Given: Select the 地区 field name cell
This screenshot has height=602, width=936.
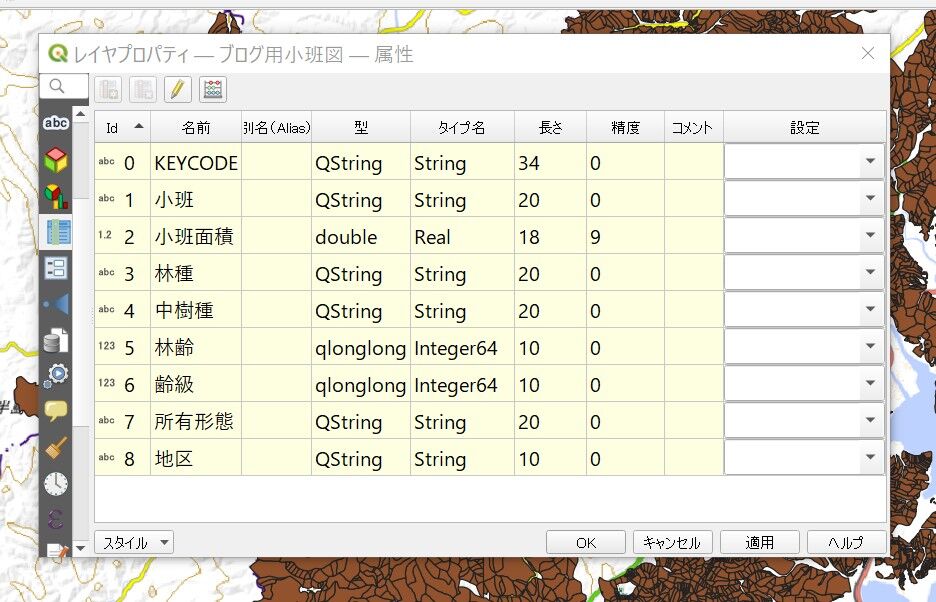Looking at the screenshot, I should click(x=196, y=459).
